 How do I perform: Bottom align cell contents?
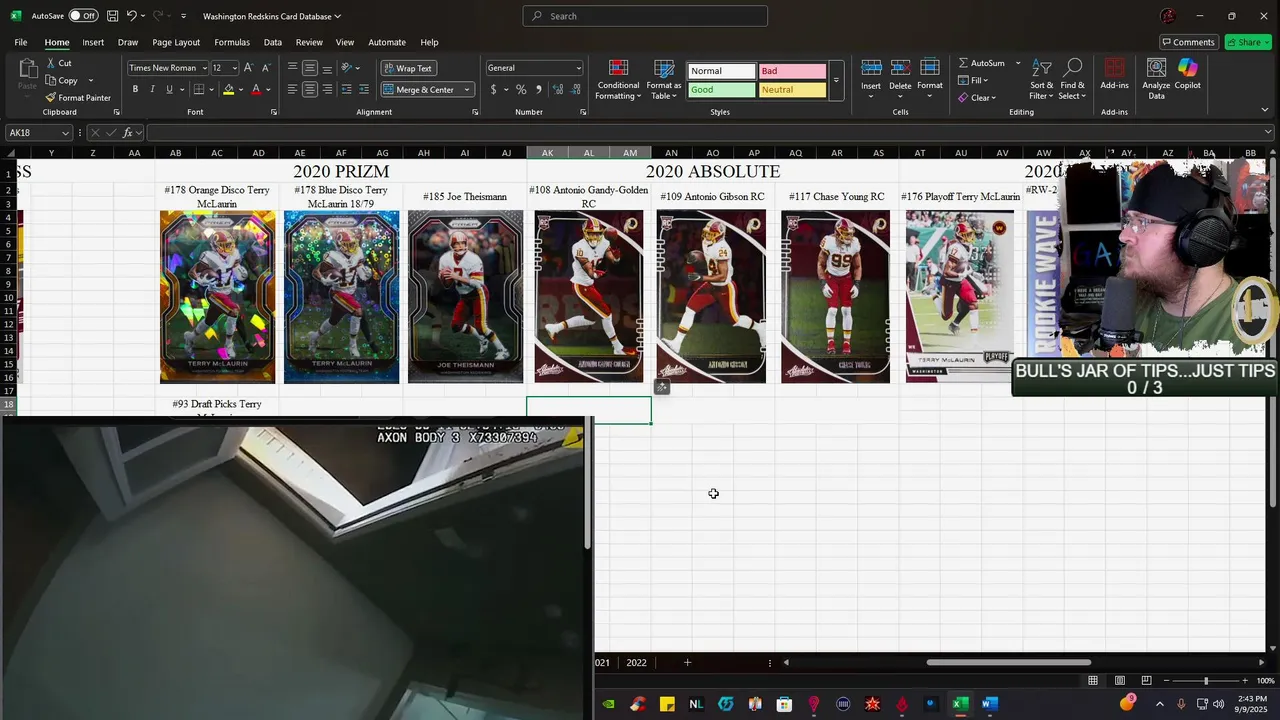pos(327,68)
